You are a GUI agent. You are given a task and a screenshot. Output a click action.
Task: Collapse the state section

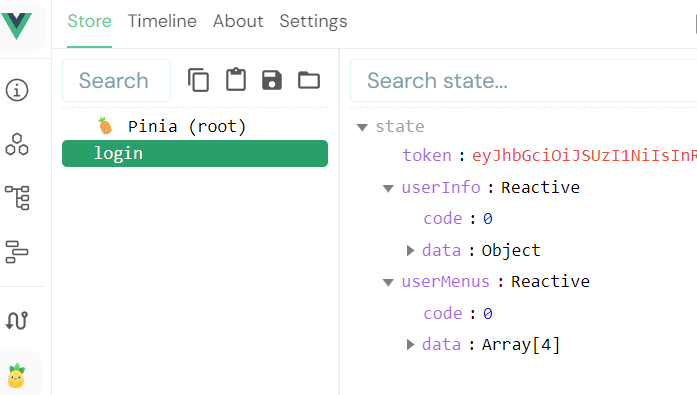pos(362,128)
